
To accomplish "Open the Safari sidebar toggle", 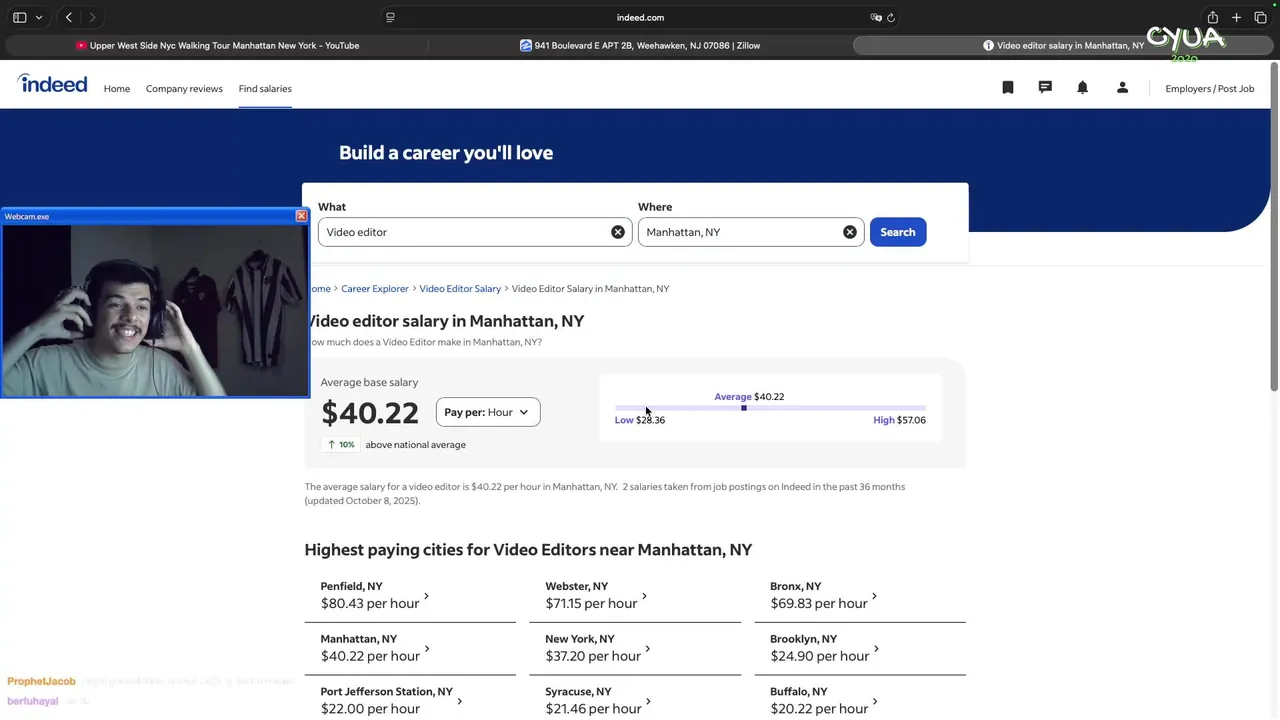I will (x=19, y=17).
